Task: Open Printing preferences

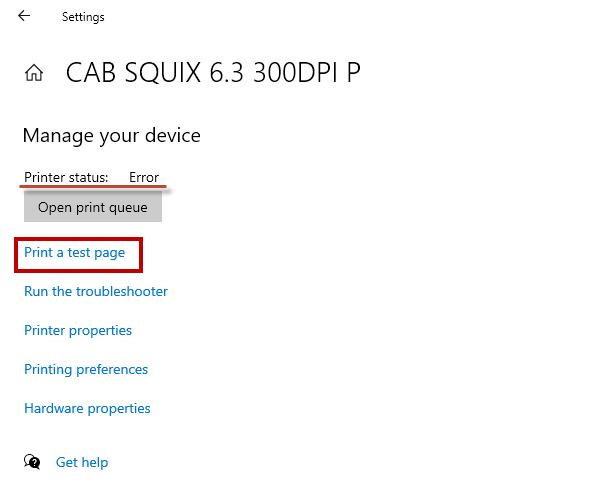Action: point(86,370)
